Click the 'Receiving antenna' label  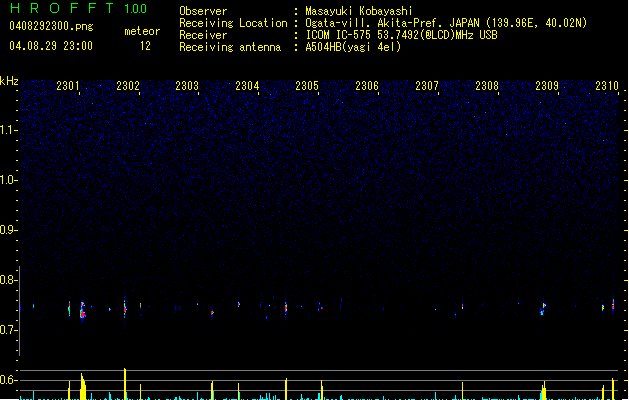(x=230, y=47)
